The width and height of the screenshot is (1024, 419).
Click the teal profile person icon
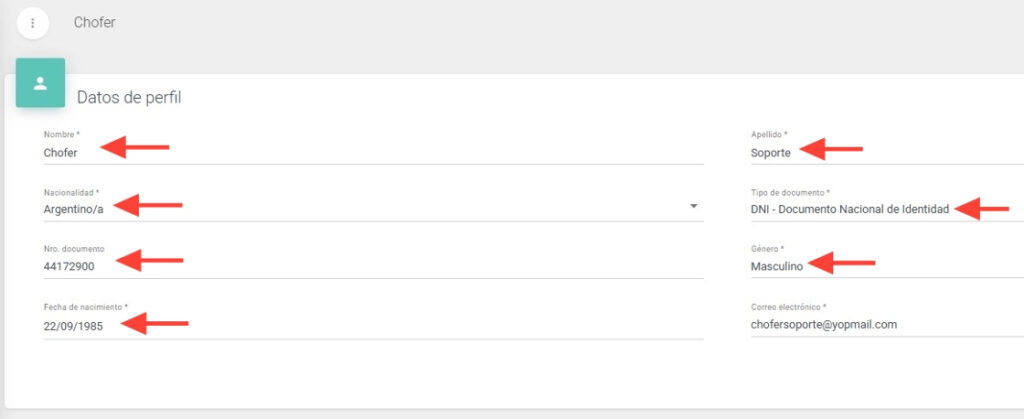click(40, 83)
